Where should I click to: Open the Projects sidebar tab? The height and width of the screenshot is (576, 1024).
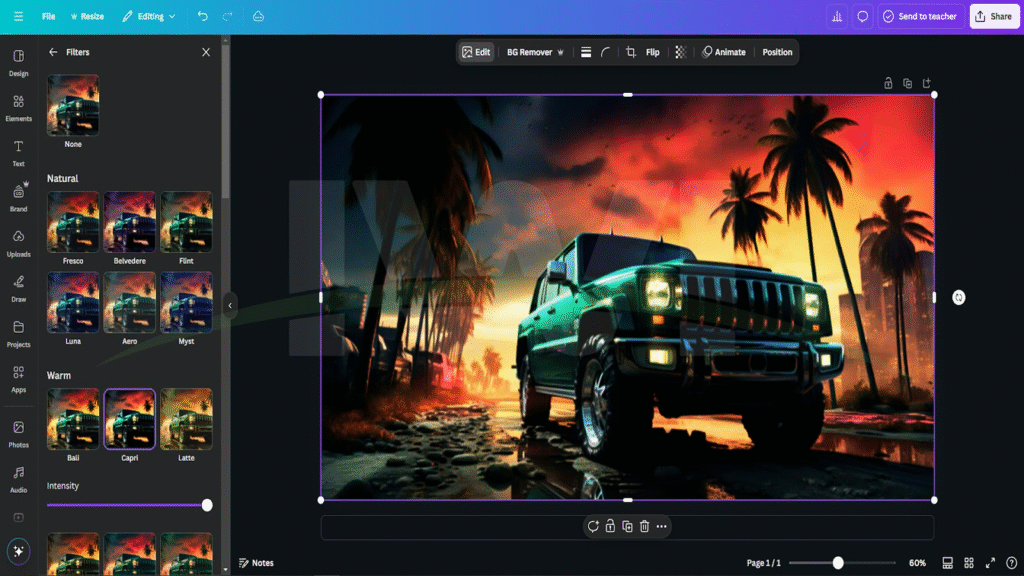(x=18, y=334)
